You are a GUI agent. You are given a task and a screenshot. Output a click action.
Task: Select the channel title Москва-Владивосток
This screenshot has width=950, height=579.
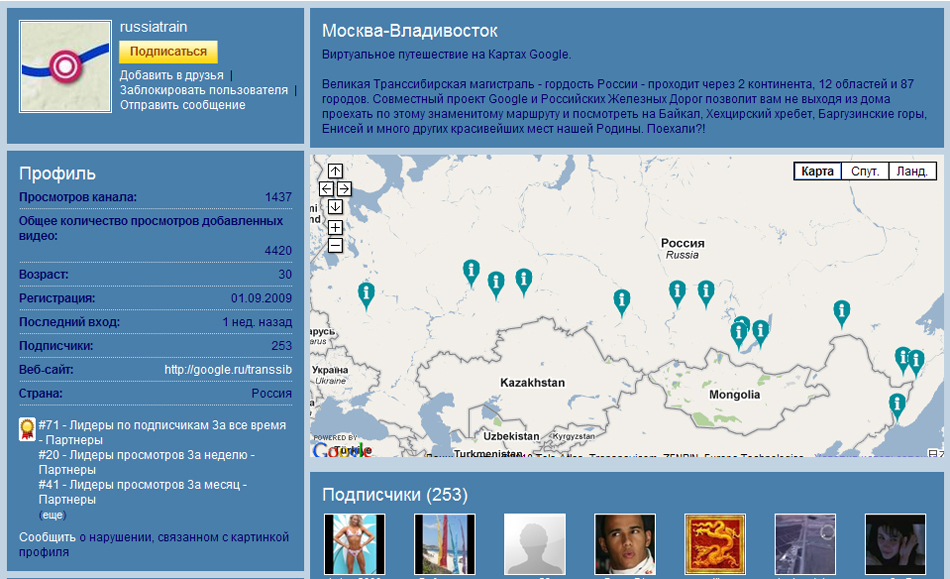[x=410, y=30]
